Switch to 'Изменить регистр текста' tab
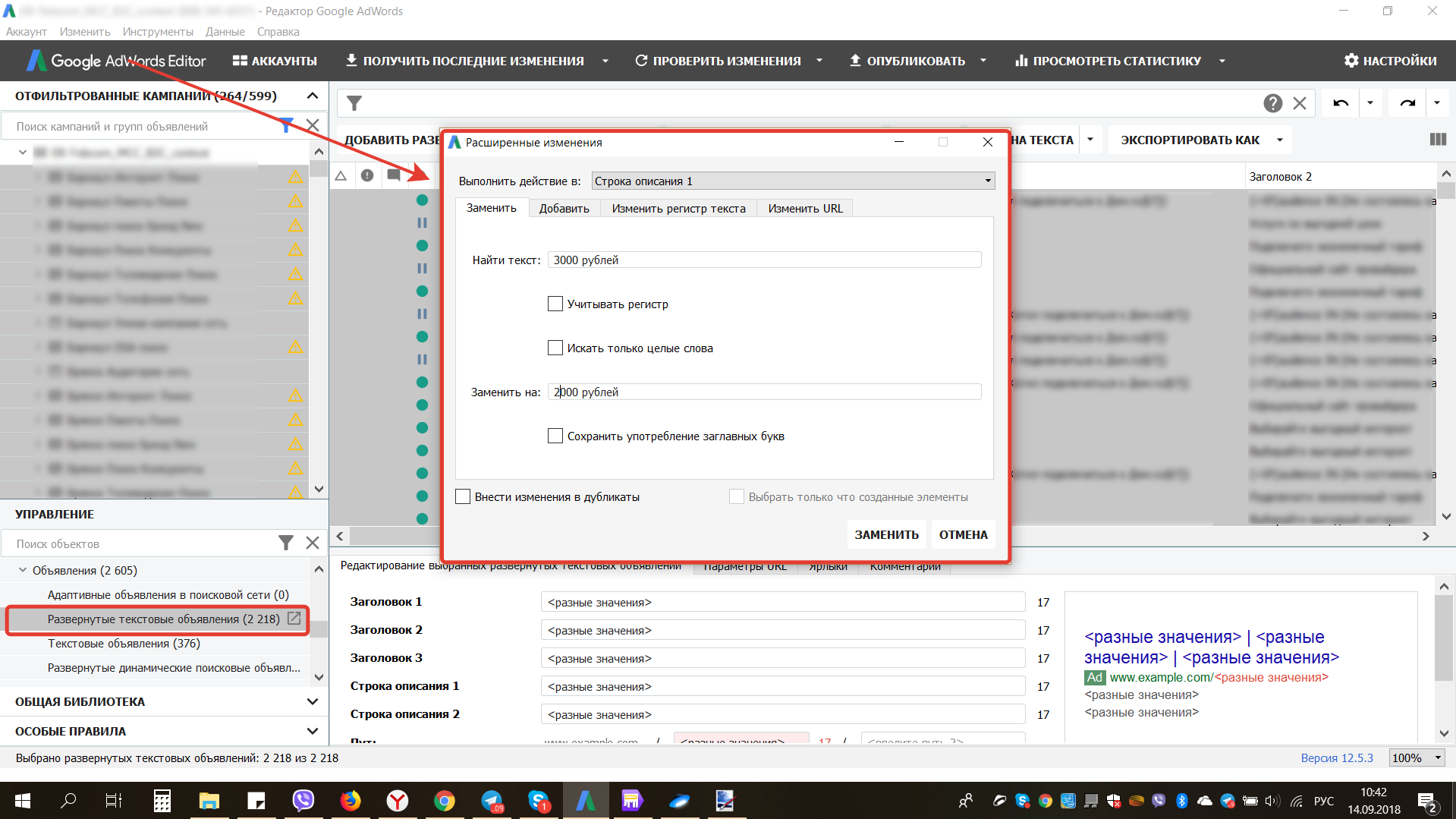This screenshot has height=819, width=1456. [x=678, y=208]
